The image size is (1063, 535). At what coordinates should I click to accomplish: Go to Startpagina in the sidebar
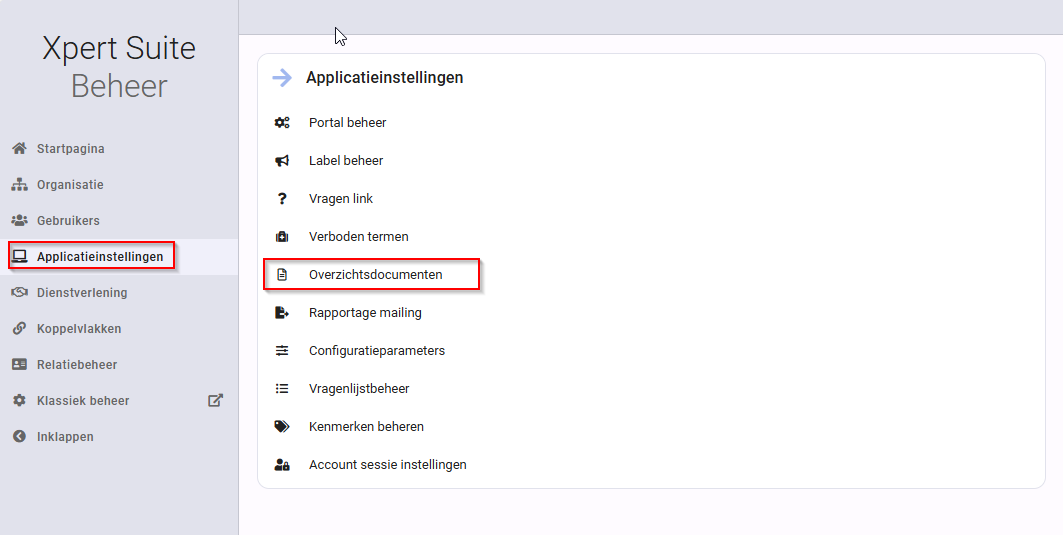coord(71,148)
